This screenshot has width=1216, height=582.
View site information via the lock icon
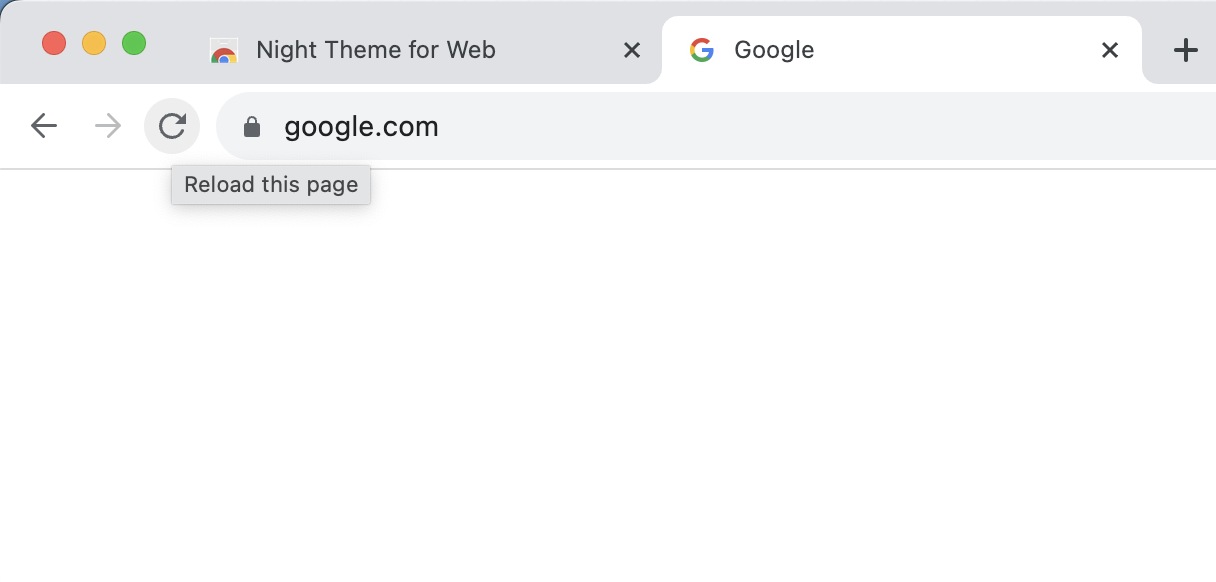[x=252, y=127]
